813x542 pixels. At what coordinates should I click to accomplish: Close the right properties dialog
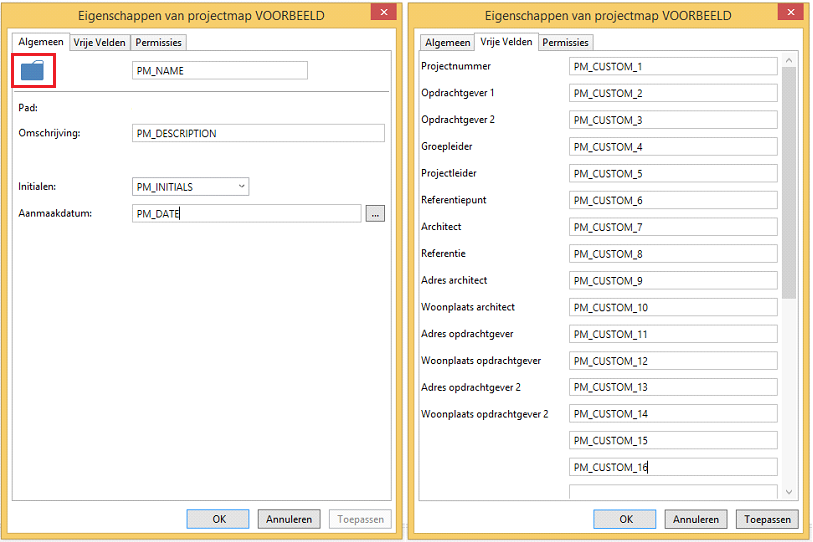tap(791, 12)
